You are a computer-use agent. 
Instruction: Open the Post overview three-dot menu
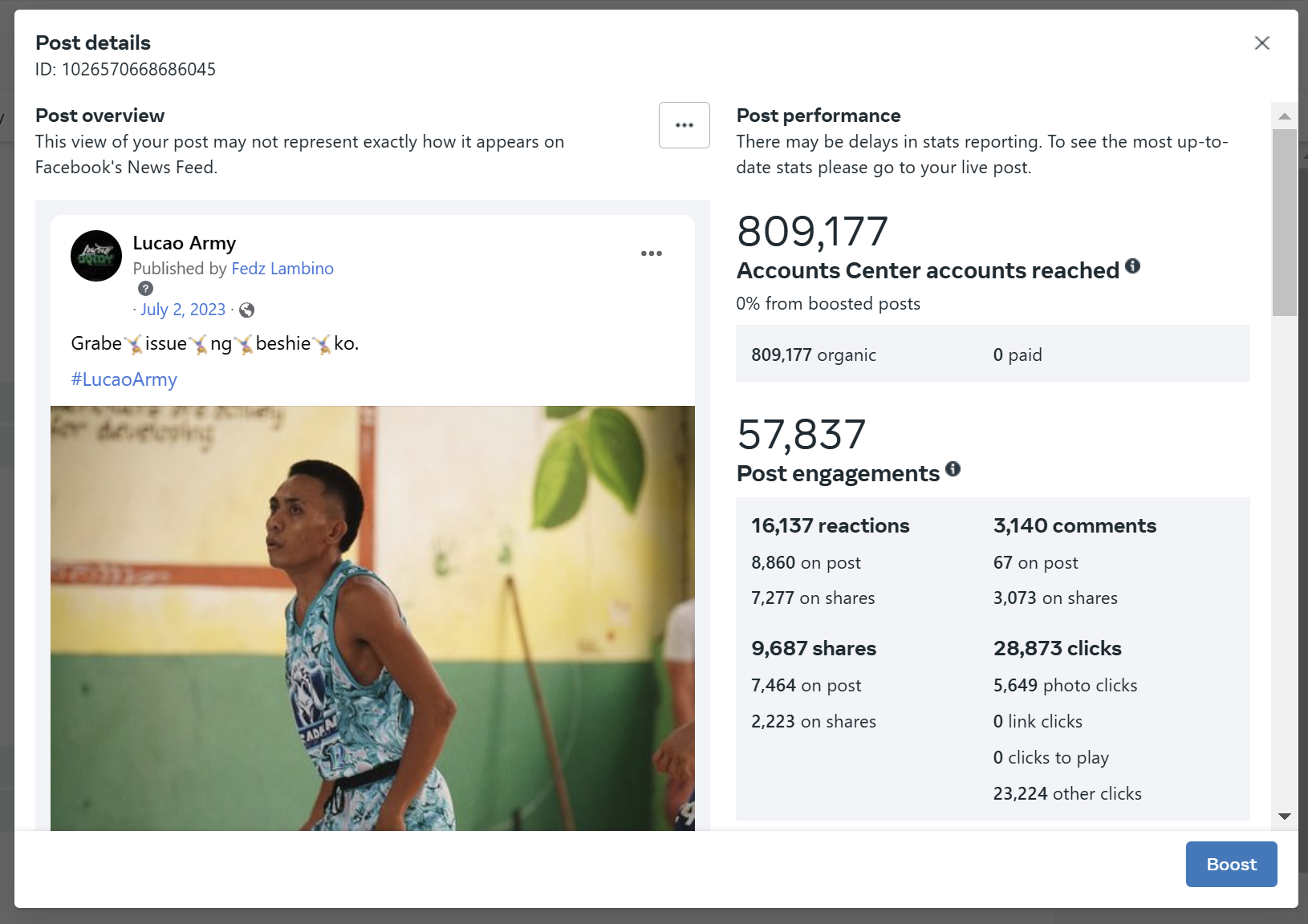pos(684,125)
